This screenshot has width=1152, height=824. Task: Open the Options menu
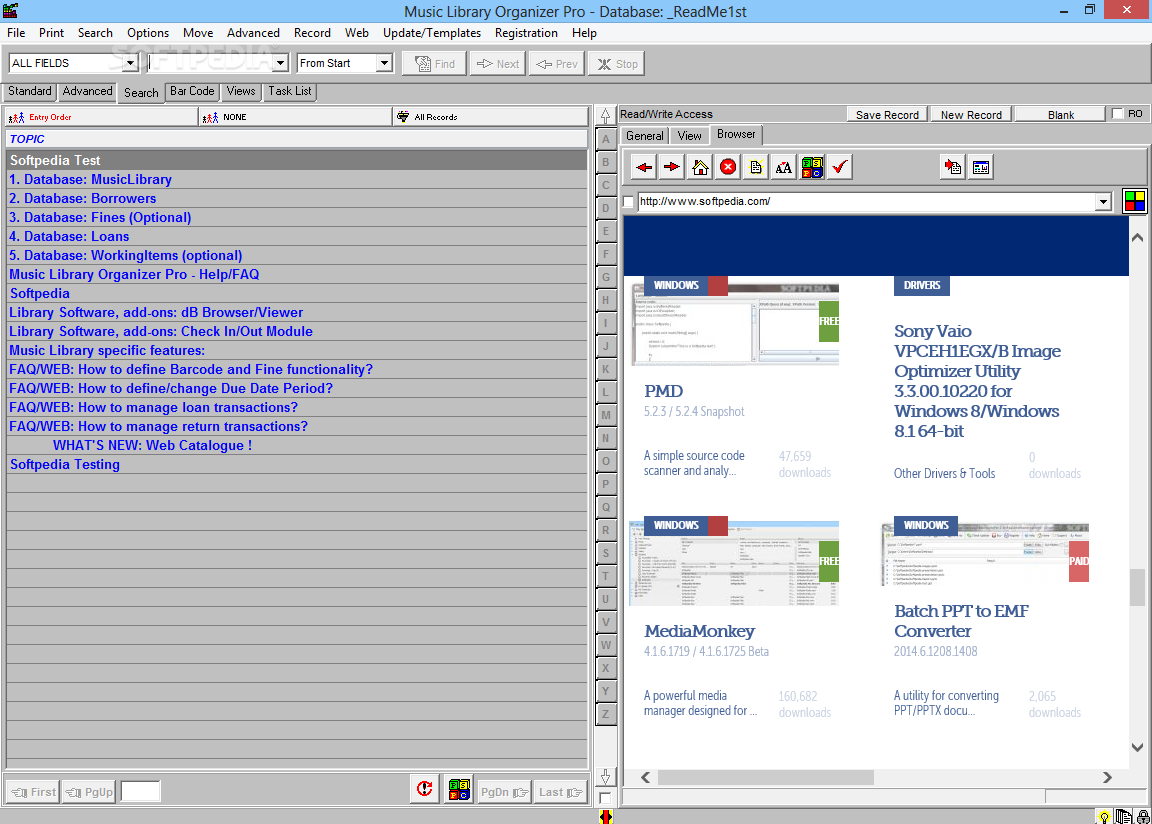pos(148,33)
